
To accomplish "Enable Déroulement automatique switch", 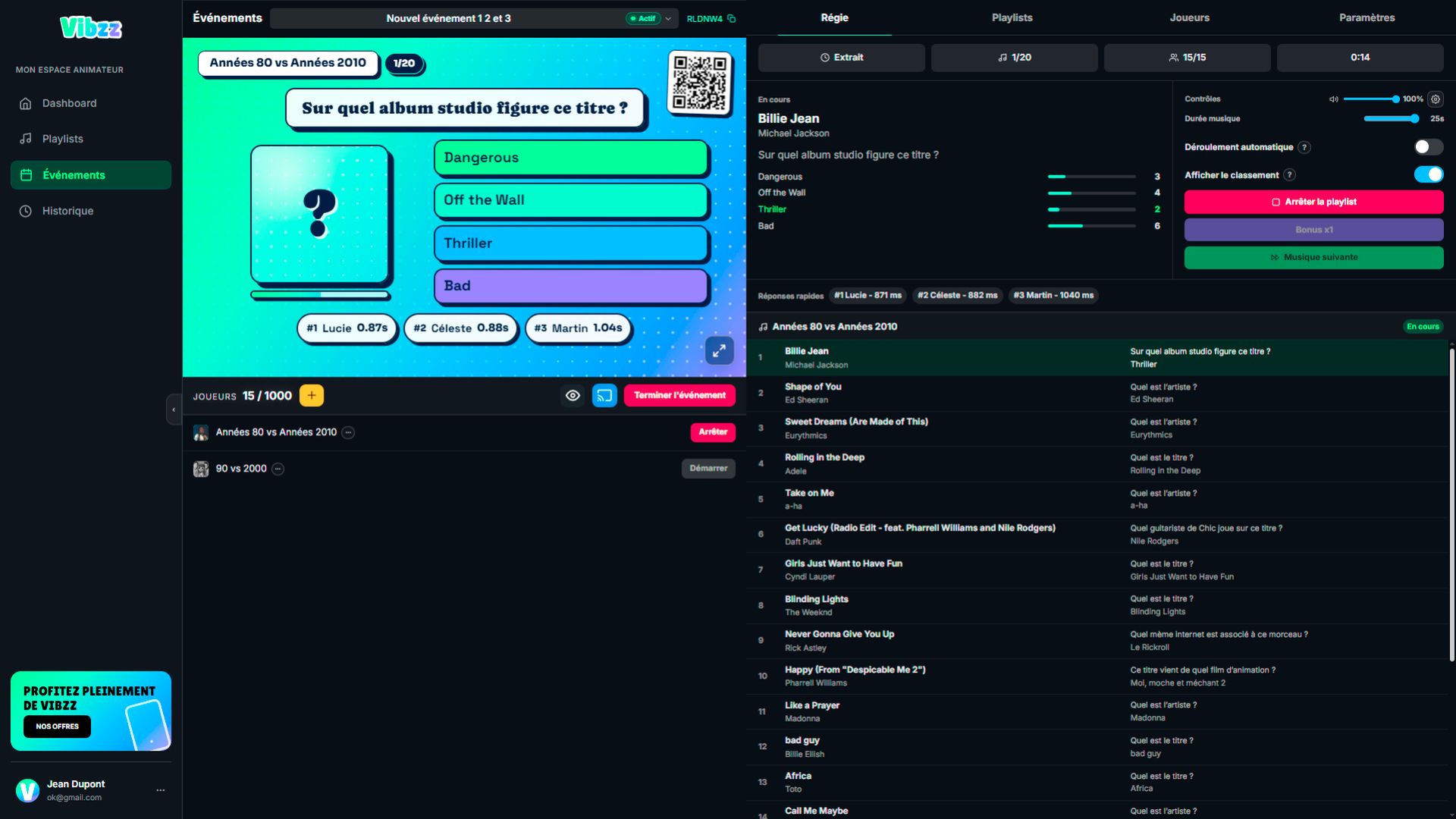I will tap(1428, 147).
